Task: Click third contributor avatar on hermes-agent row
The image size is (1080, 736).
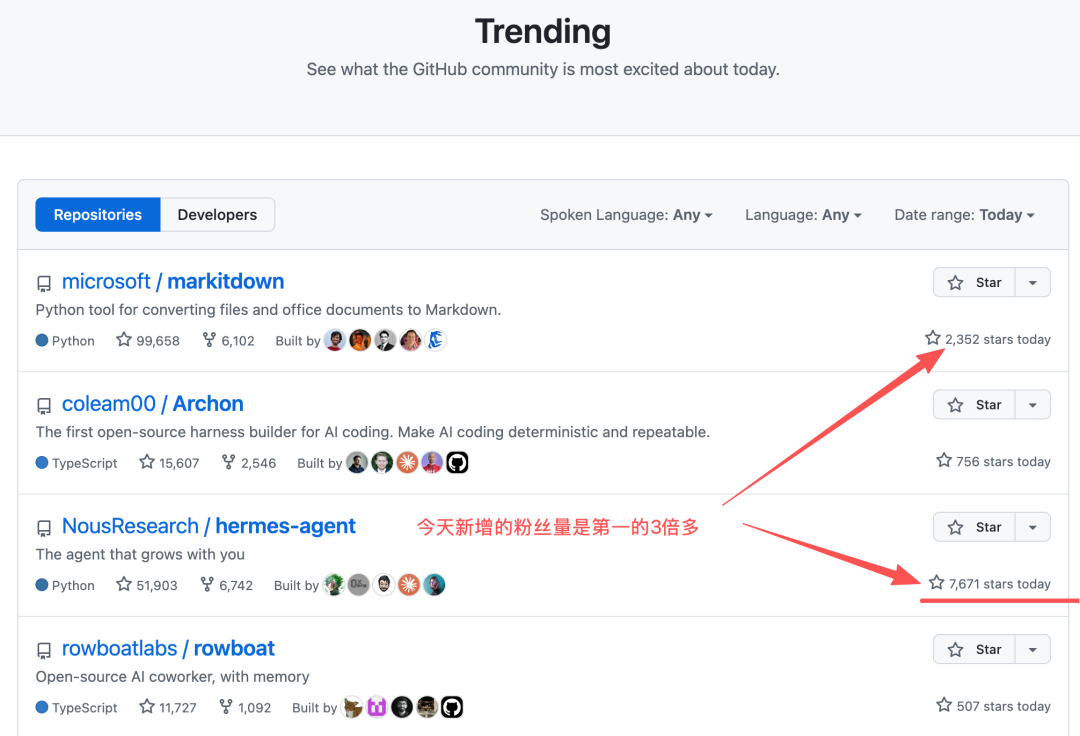Action: click(x=384, y=585)
